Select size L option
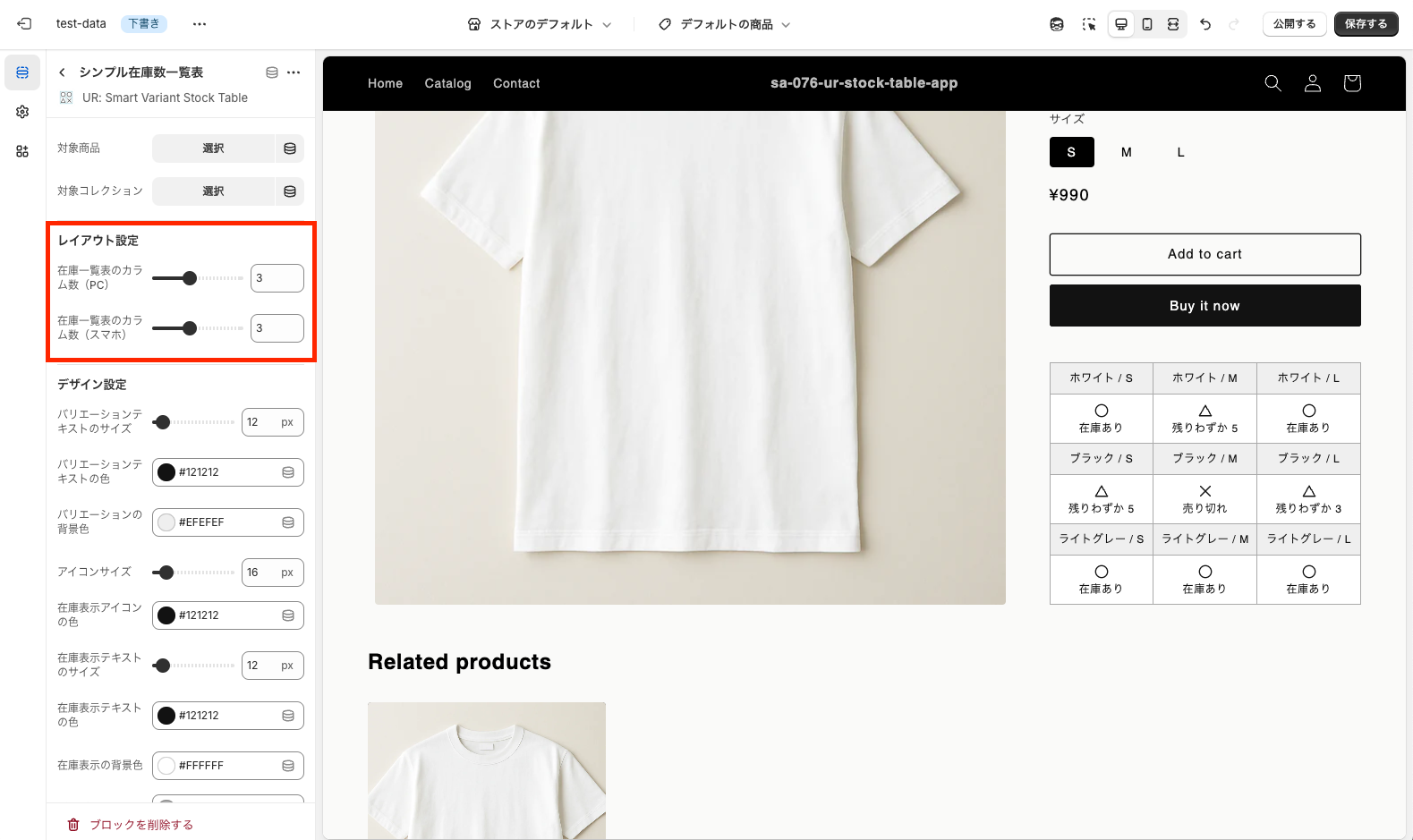1413x840 pixels. pos(1180,152)
